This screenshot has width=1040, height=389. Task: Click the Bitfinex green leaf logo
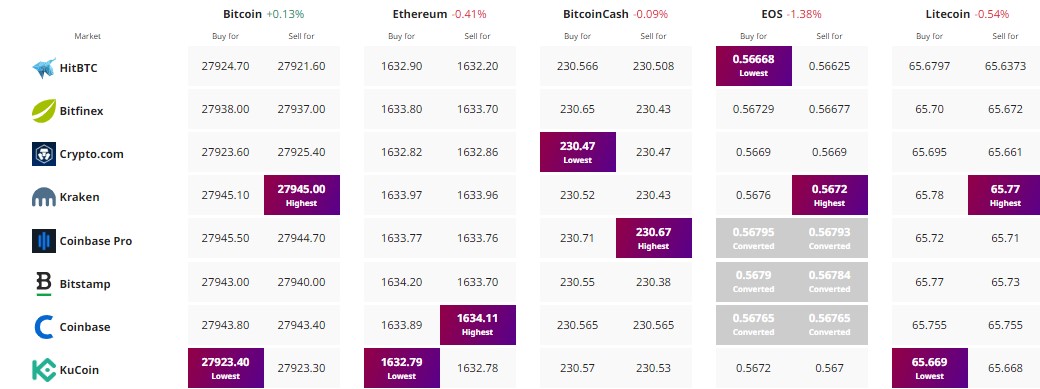pos(44,111)
